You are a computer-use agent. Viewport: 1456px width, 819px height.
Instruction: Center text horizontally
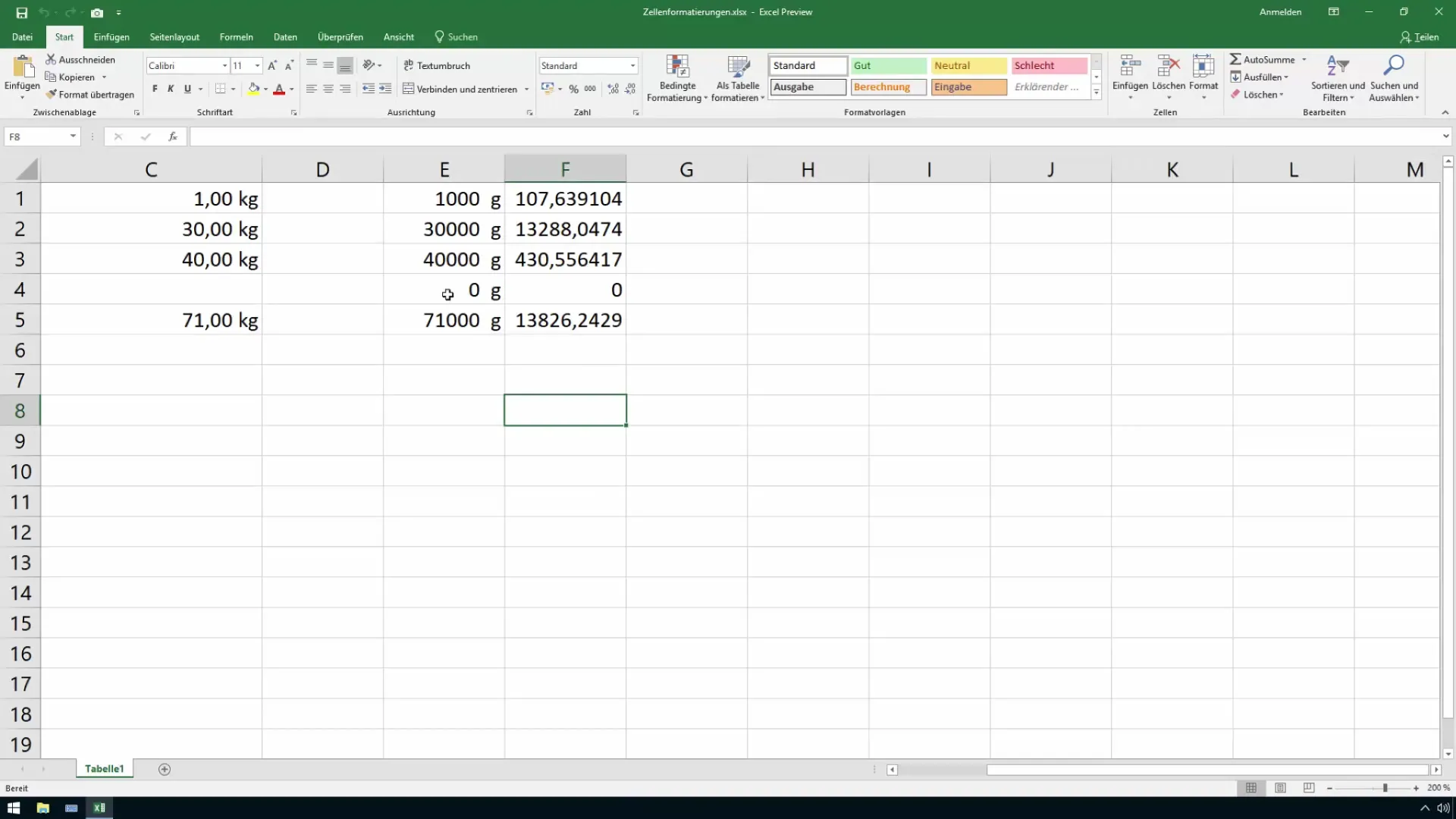click(x=328, y=89)
